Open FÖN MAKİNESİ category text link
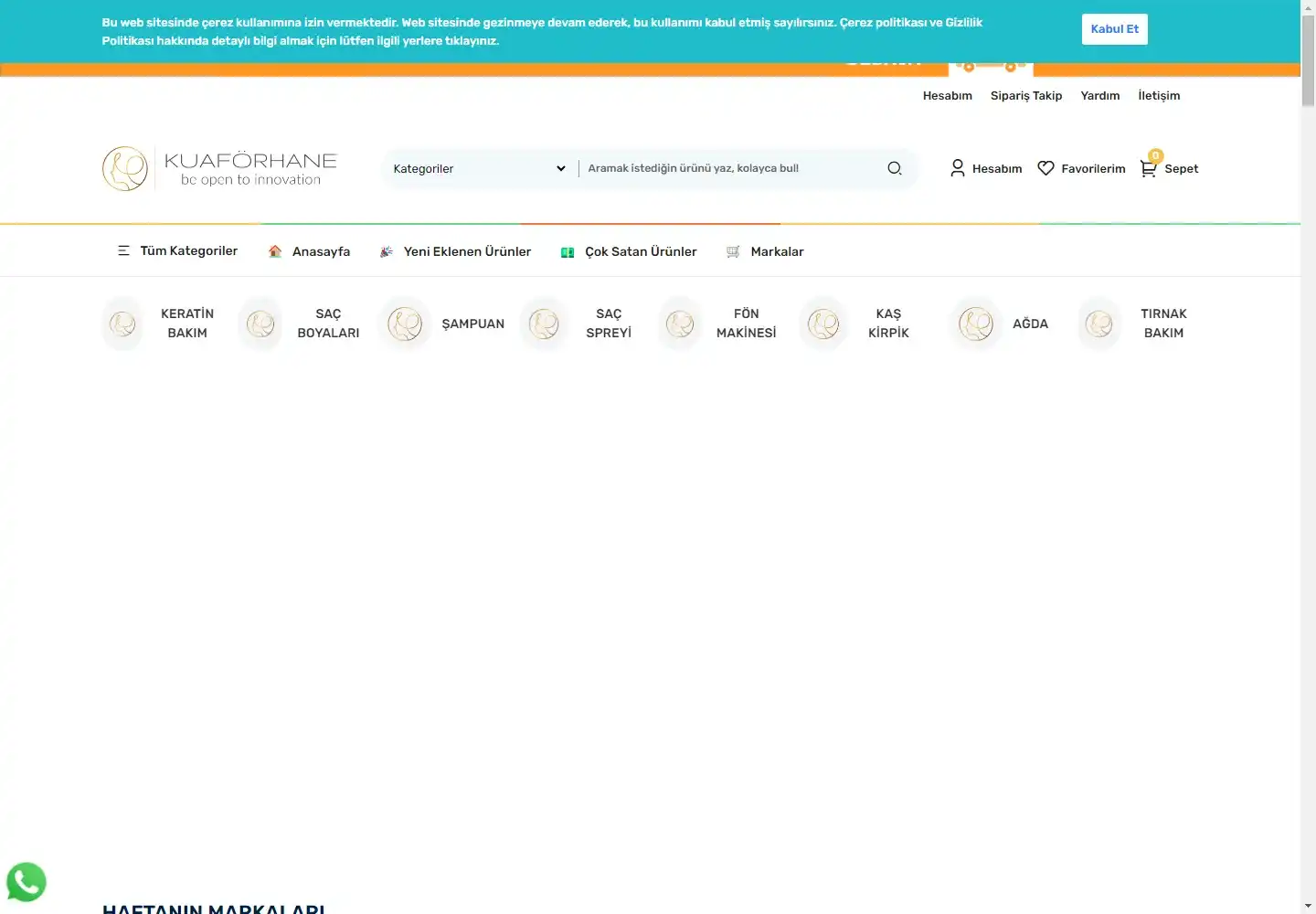This screenshot has height=914, width=1316. click(x=747, y=324)
